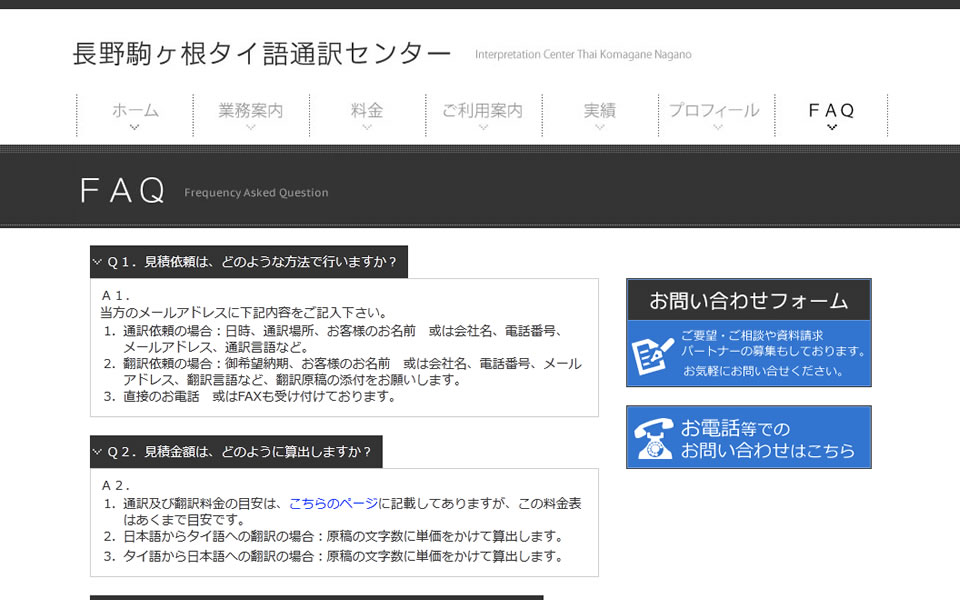This screenshot has height=600, width=960.
Task: Click the chevron under FAQ
Action: coord(831,127)
